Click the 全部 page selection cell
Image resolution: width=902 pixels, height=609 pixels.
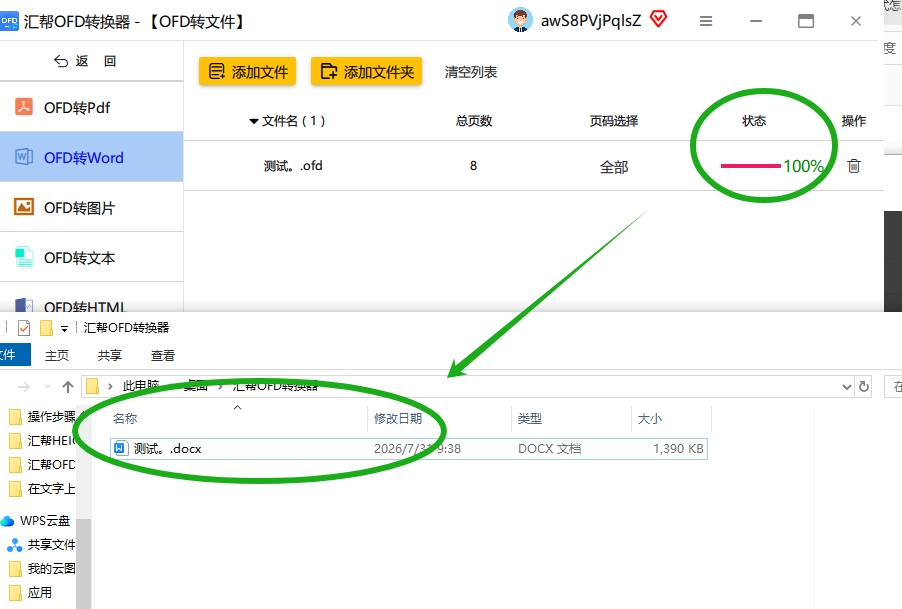pos(614,167)
